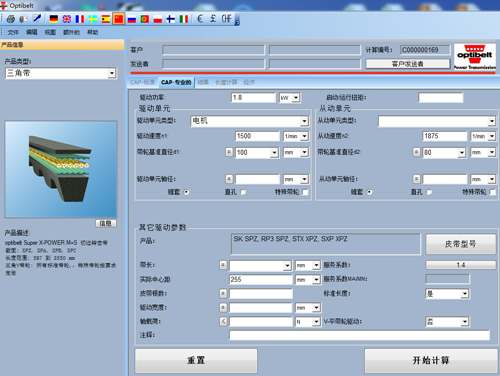Viewport: 500px width, 376px height.
Task: Select the Pound currency icon
Action: click(x=213, y=19)
